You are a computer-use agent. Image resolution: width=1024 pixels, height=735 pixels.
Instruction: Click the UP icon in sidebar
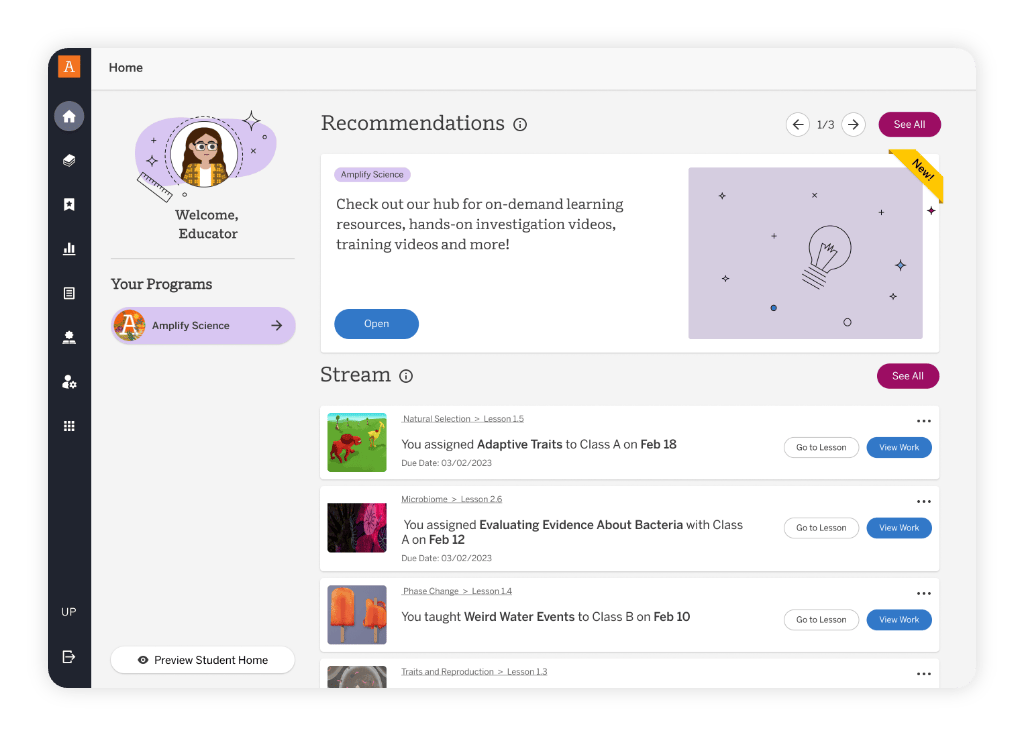(x=69, y=612)
